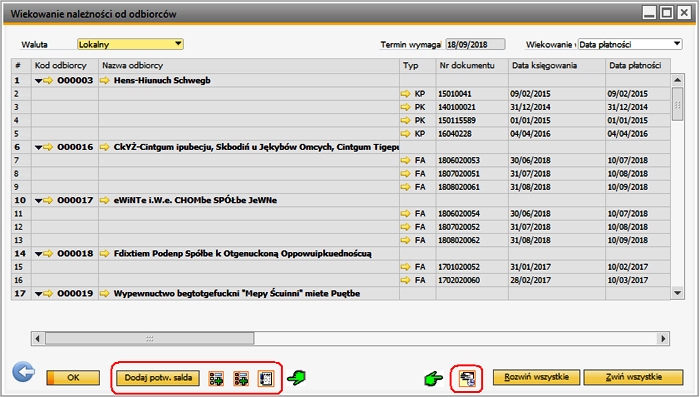Click the horizontal scrollbar thumb
Screen dimensions: 700x397
pyautogui.click(x=150, y=338)
